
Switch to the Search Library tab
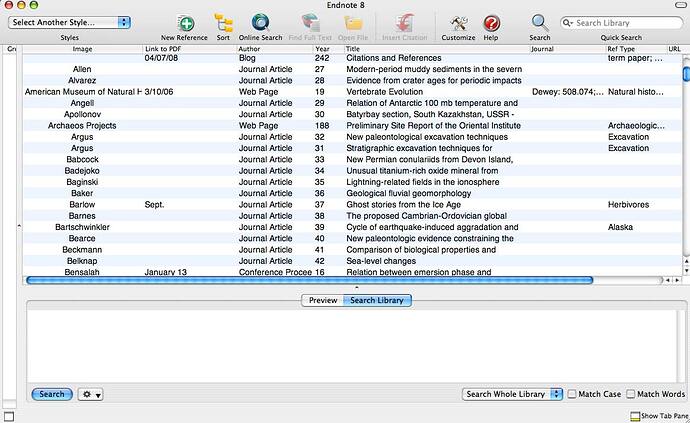click(377, 300)
